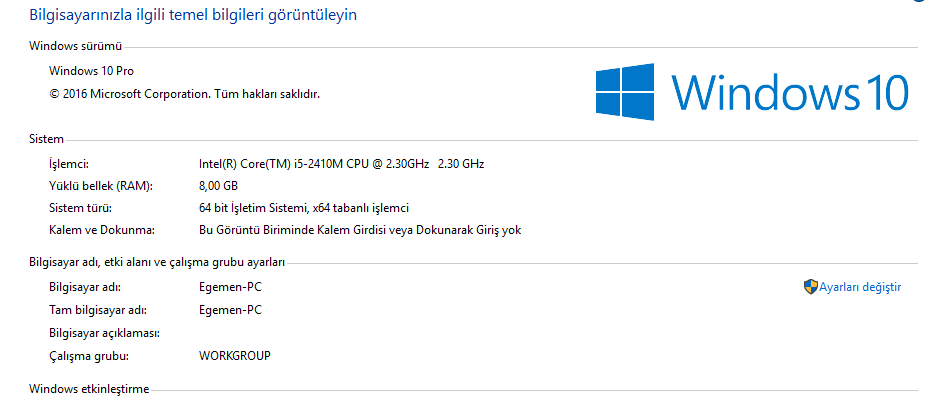Open the Ayarları değiştir link
927x399 pixels.
860,287
